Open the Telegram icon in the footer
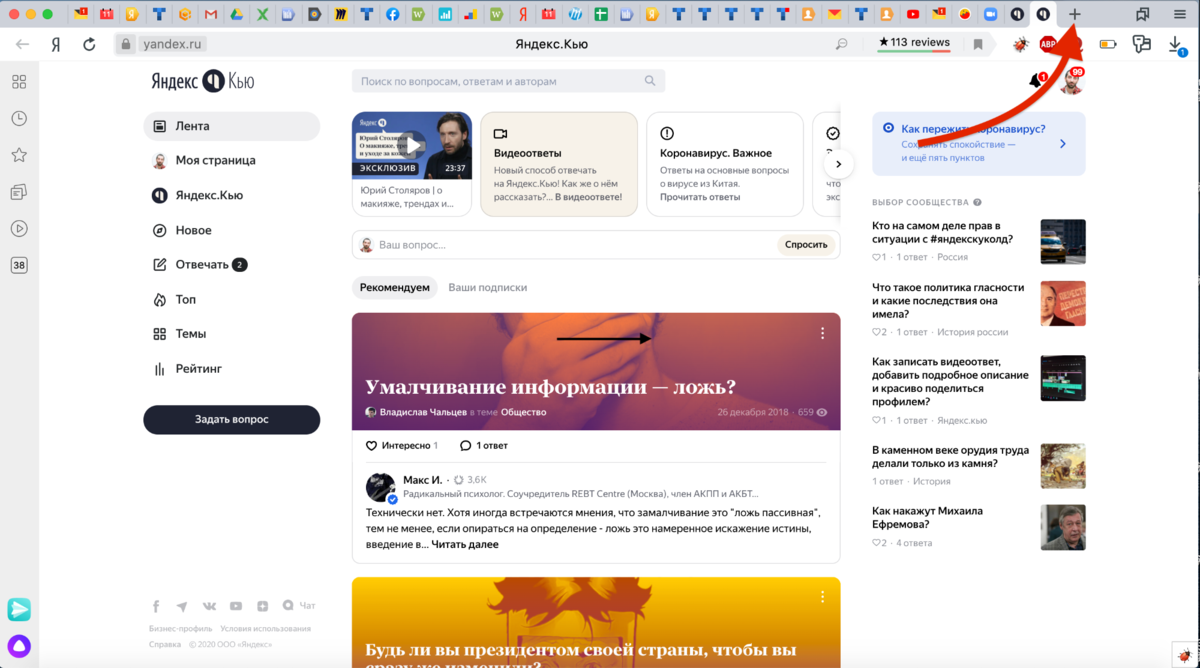The image size is (1200, 668). coord(182,606)
